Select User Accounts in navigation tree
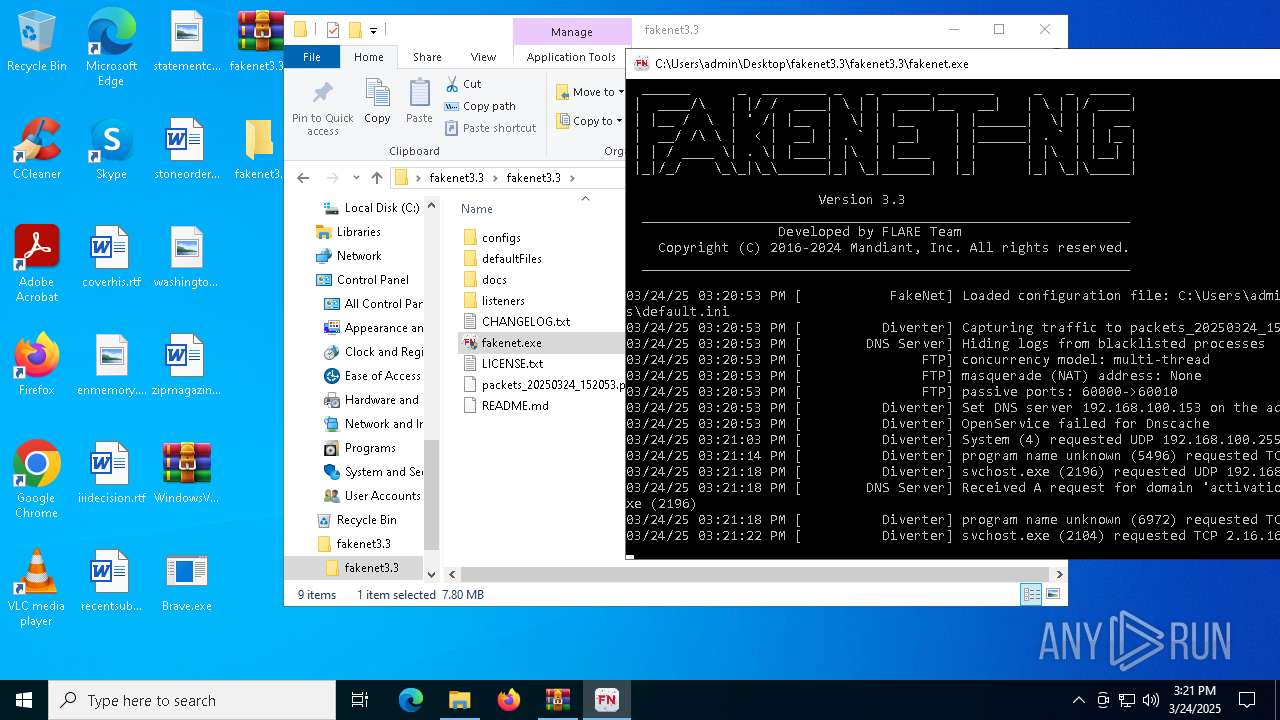 372,496
